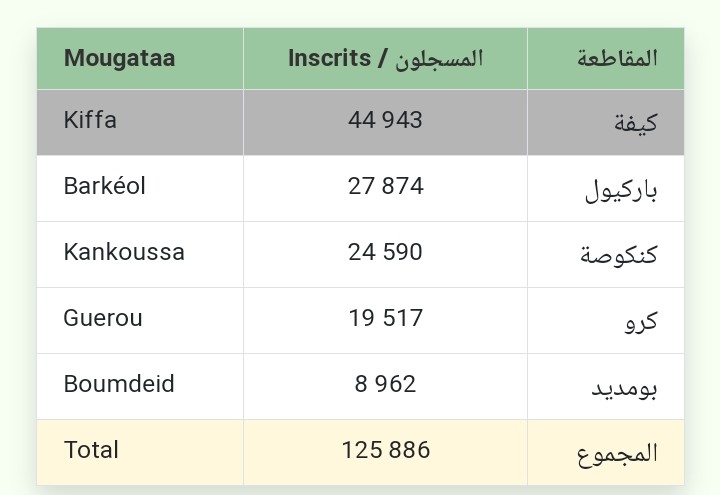This screenshot has width=720, height=495.
Task: Click the Inscrits column header
Action: tap(385, 58)
